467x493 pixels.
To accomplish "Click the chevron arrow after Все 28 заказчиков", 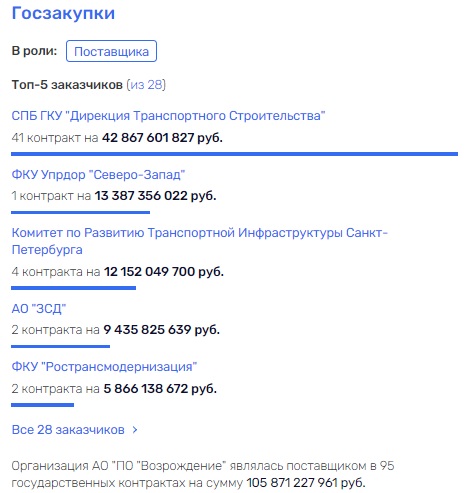I will 135,430.
